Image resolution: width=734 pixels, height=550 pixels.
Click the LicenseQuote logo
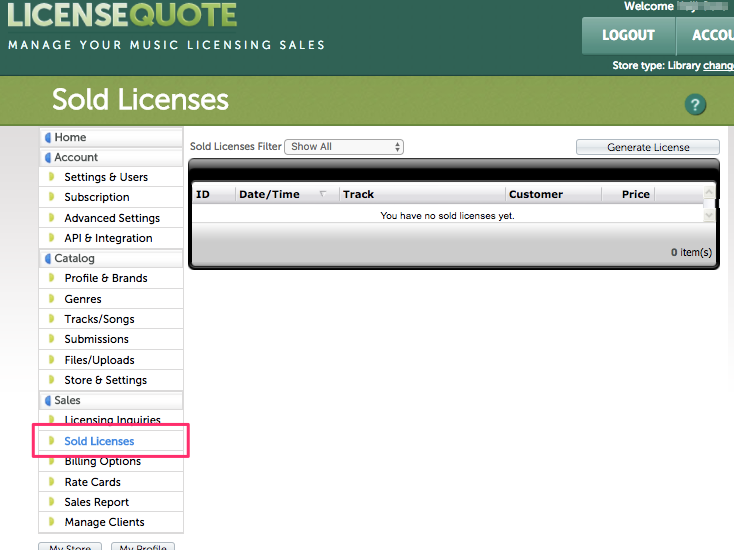[123, 15]
